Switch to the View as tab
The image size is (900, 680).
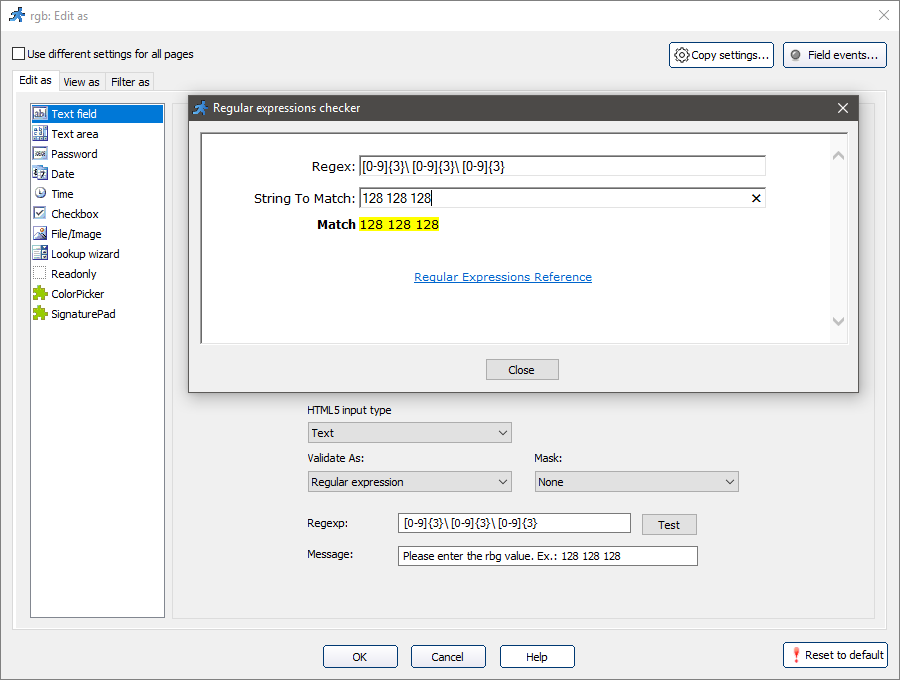[x=81, y=82]
